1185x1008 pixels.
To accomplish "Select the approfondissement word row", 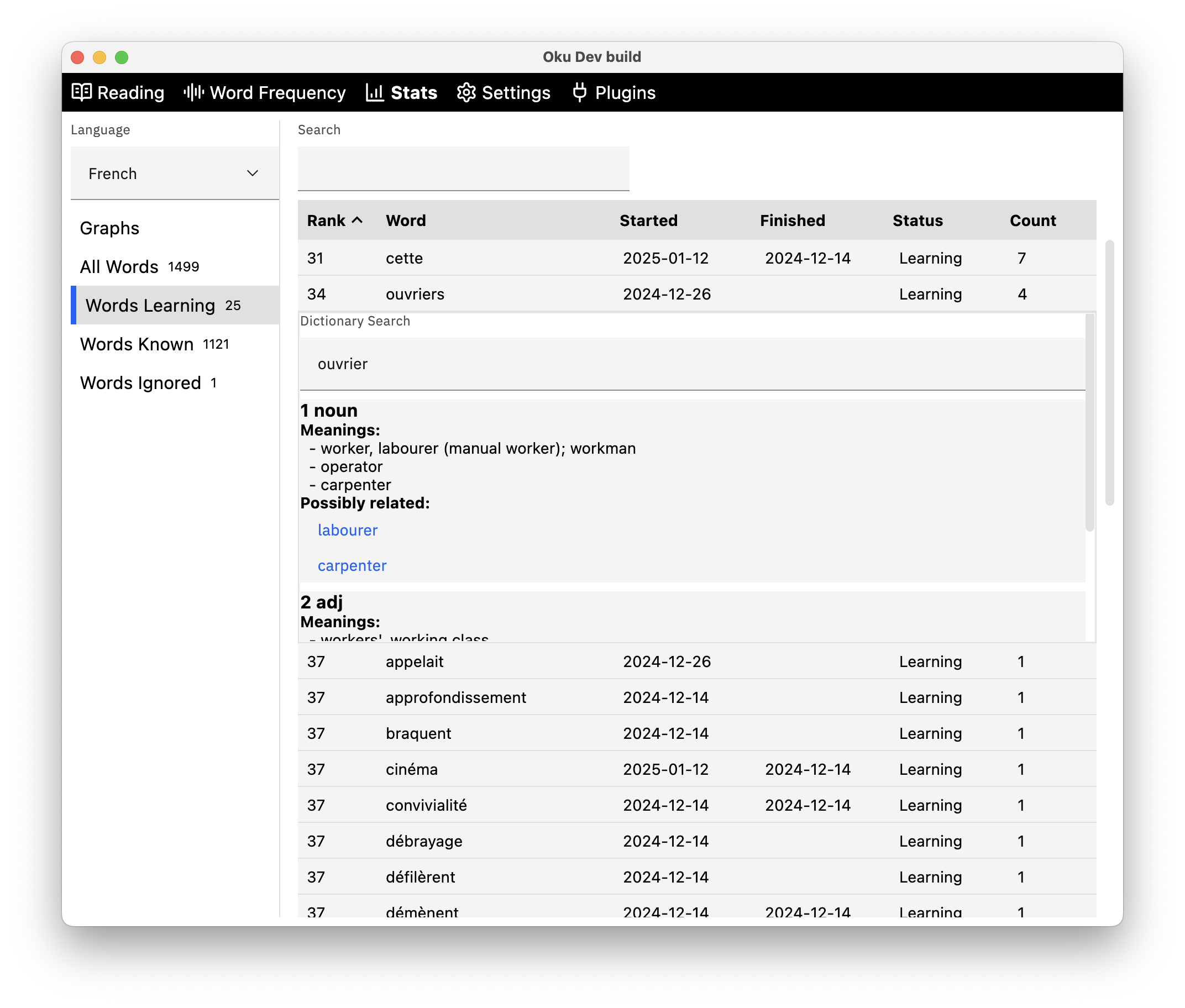I will [x=455, y=697].
